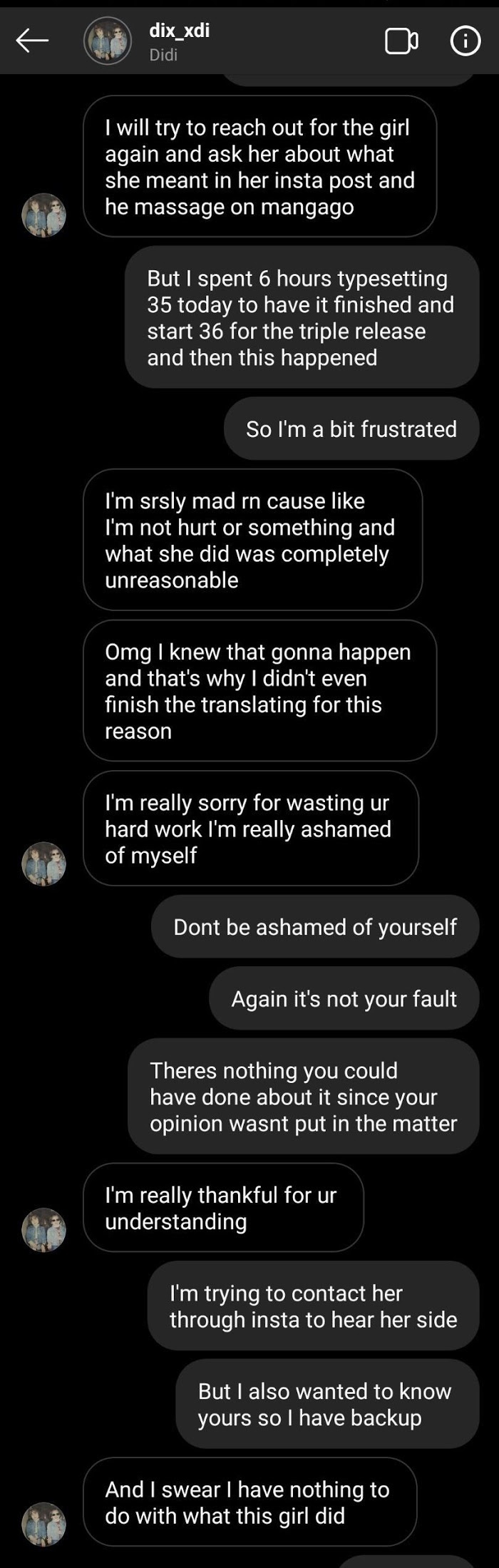Select the '6 hours typesetting 35' message
The width and height of the screenshot is (499, 1568).
tap(302, 317)
